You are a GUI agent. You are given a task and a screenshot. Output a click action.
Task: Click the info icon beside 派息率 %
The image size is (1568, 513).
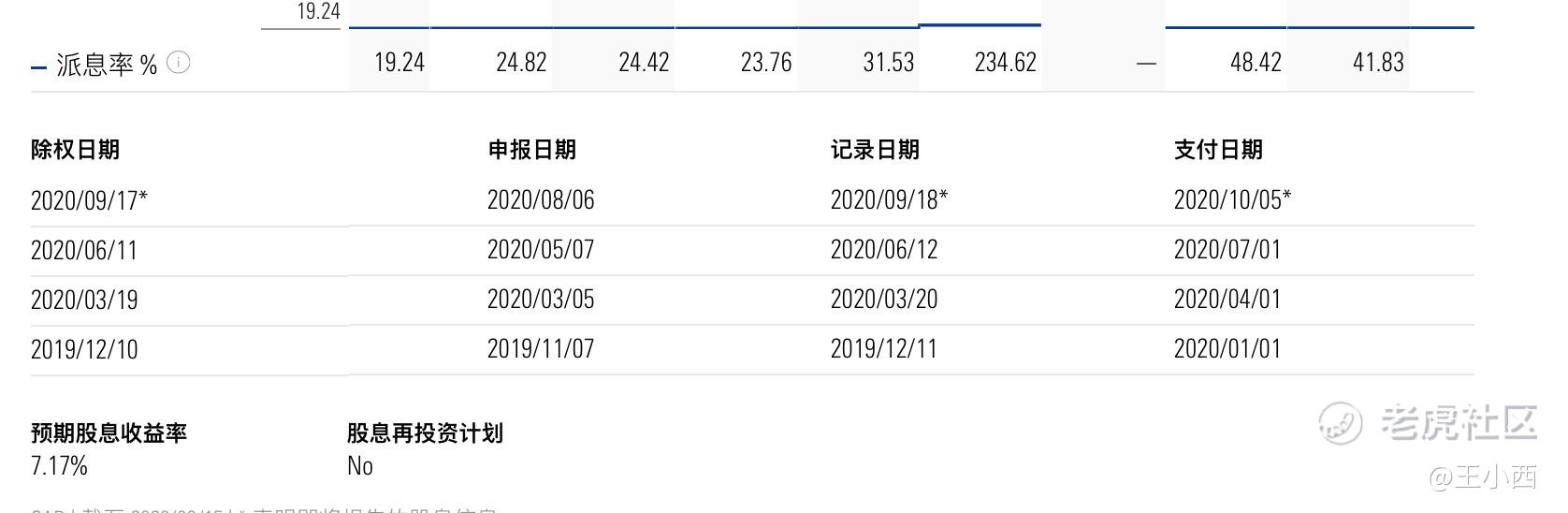pos(178,63)
